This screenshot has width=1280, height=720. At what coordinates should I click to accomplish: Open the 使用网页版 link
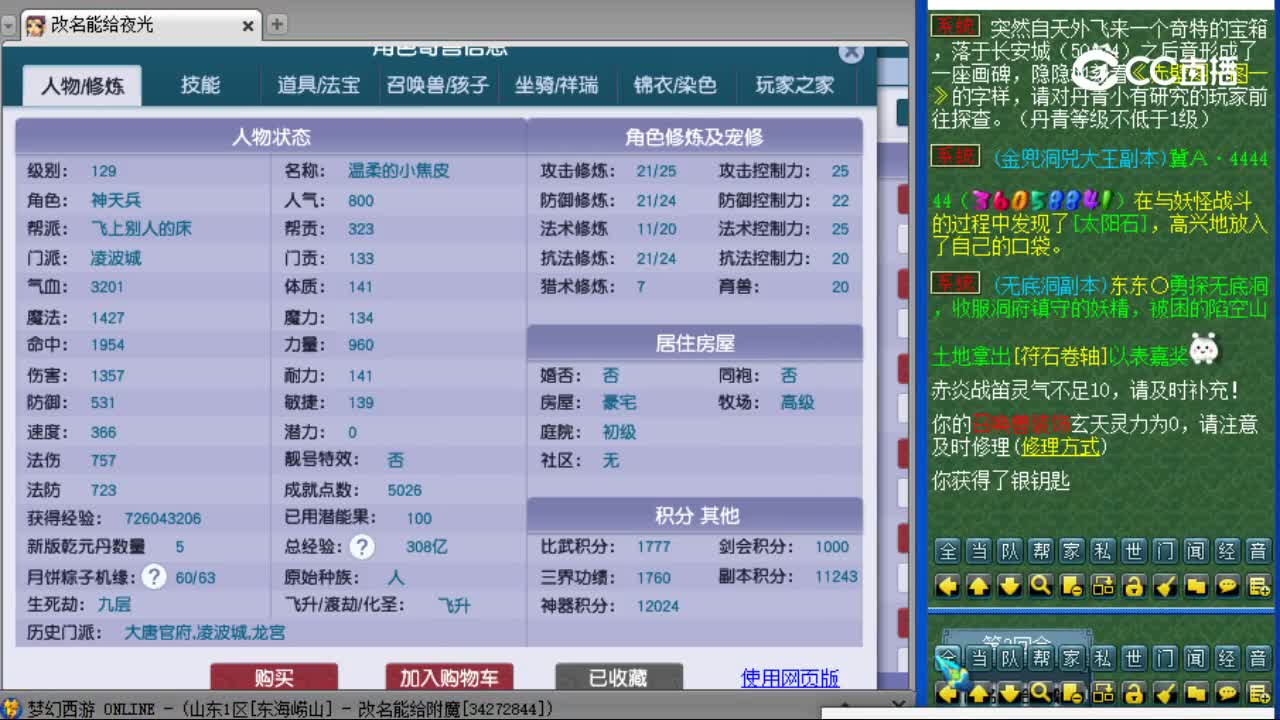coord(790,678)
